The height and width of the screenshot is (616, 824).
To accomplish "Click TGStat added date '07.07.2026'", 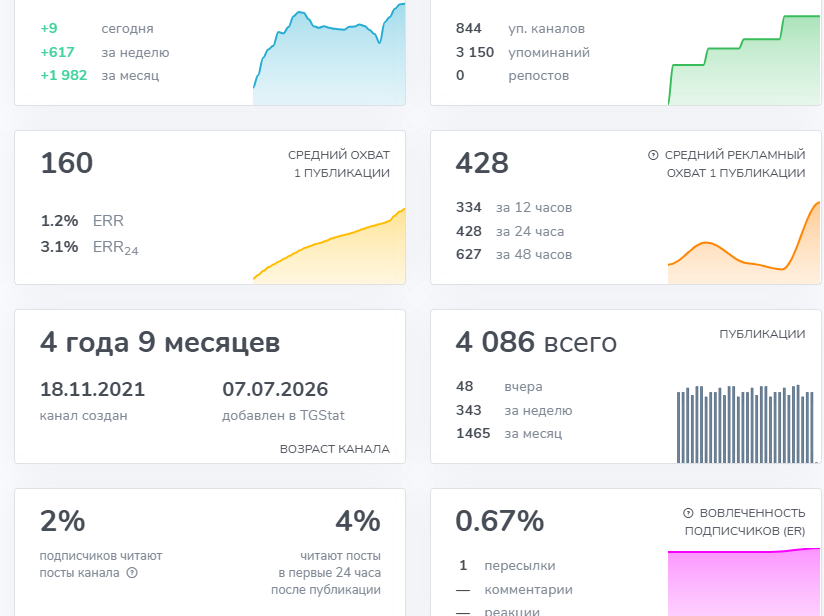I will coord(275,389).
